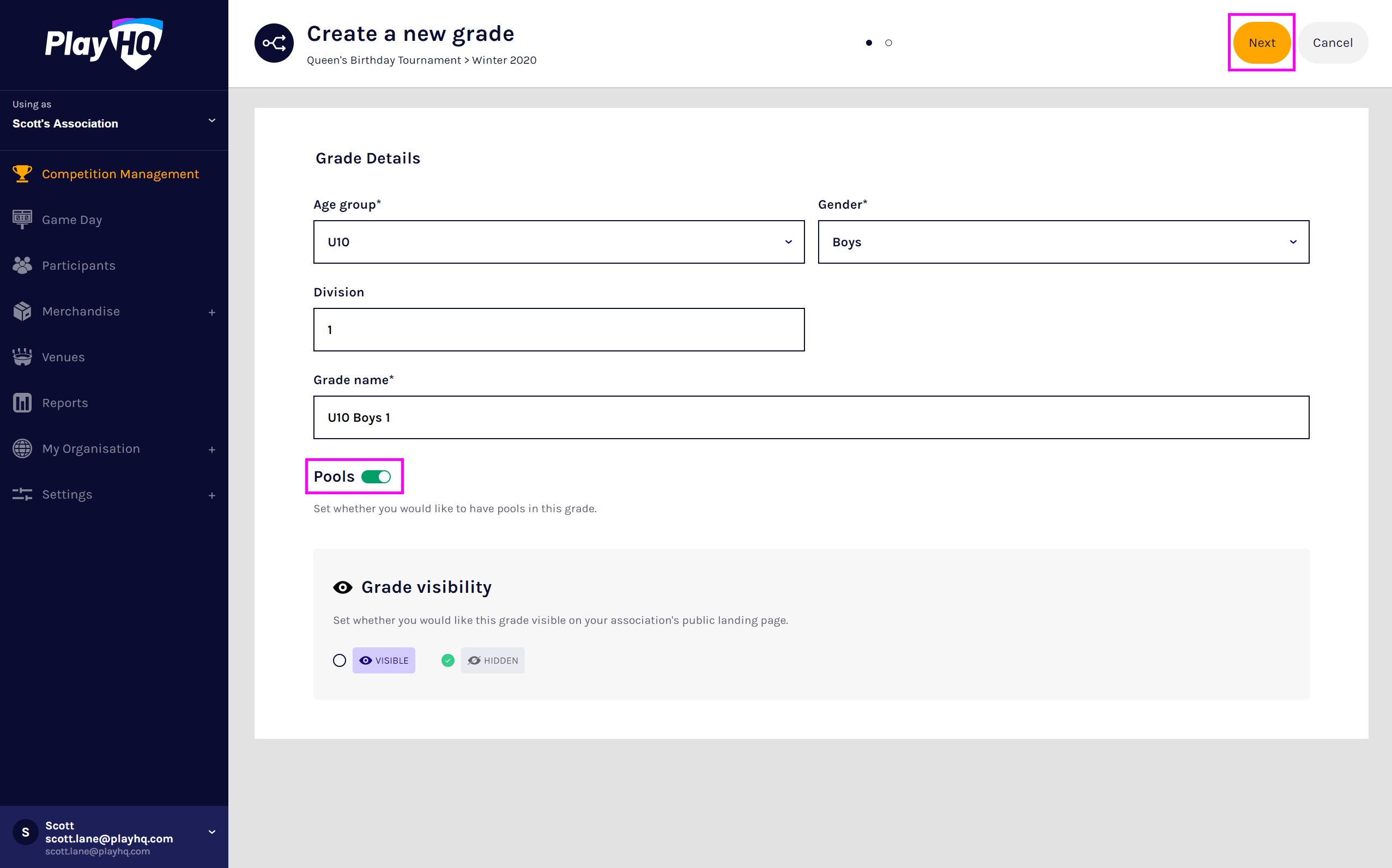This screenshot has width=1392, height=868.
Task: Open Game Day in the sidebar
Action: [72, 220]
